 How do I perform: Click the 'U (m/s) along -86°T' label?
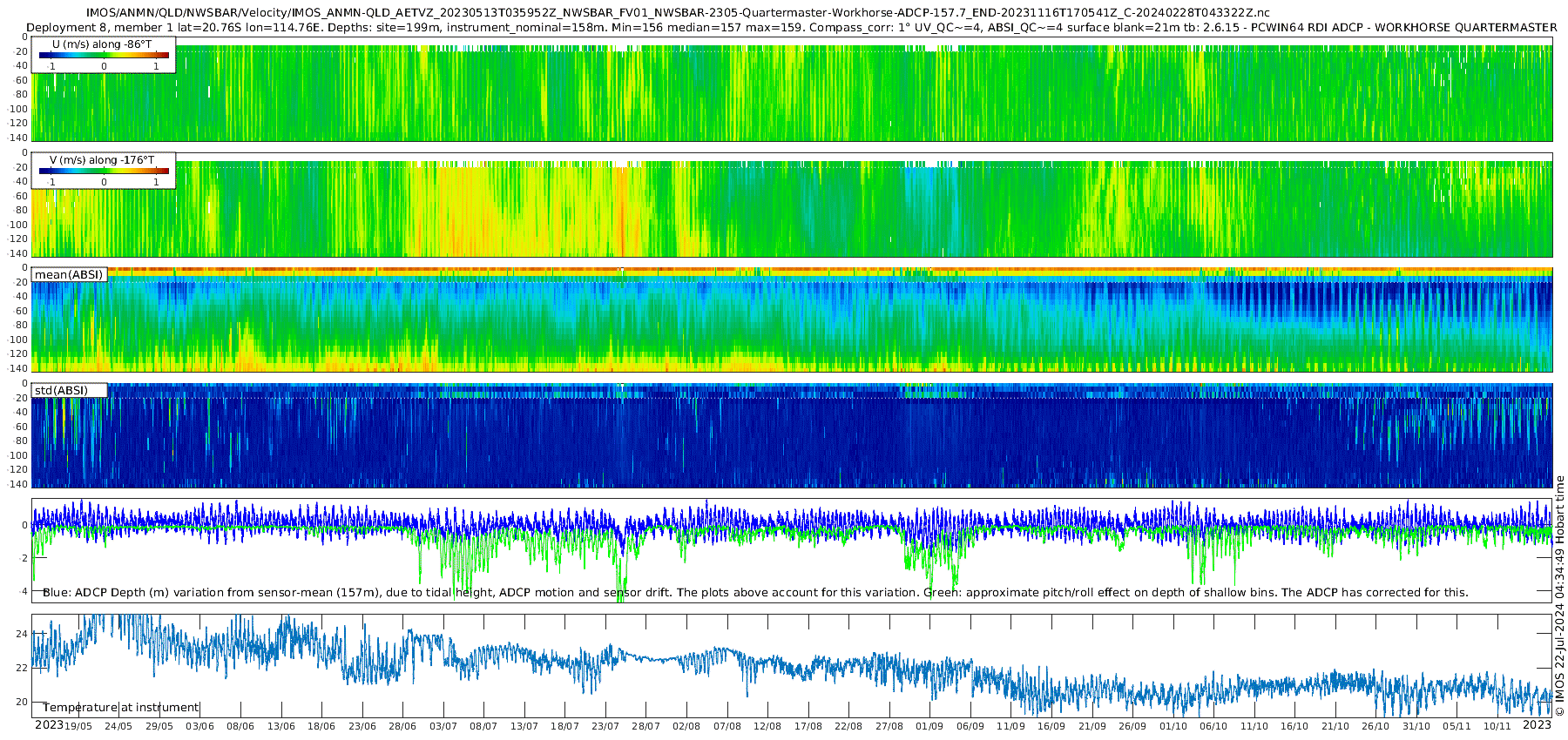coord(102,44)
